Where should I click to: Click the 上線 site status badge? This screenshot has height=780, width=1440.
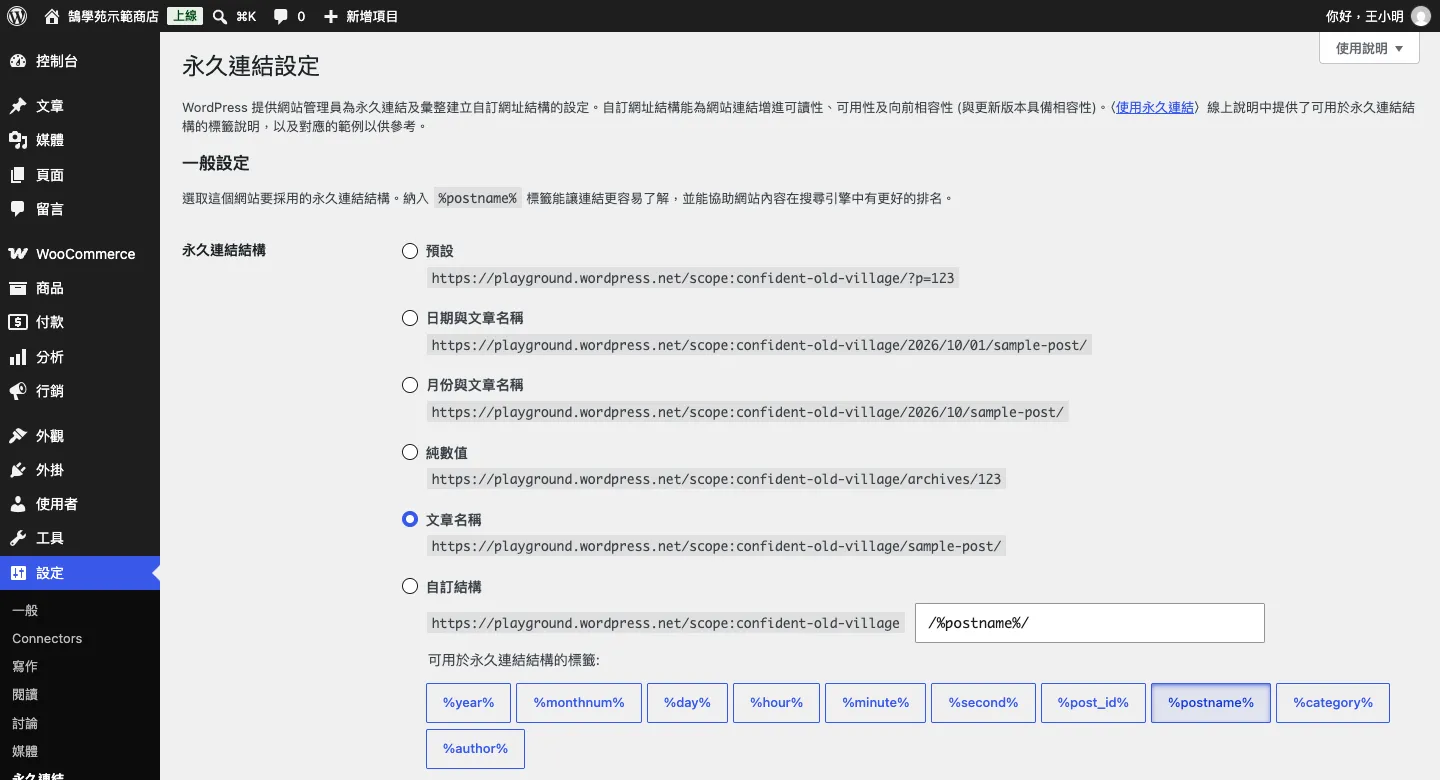coord(184,16)
